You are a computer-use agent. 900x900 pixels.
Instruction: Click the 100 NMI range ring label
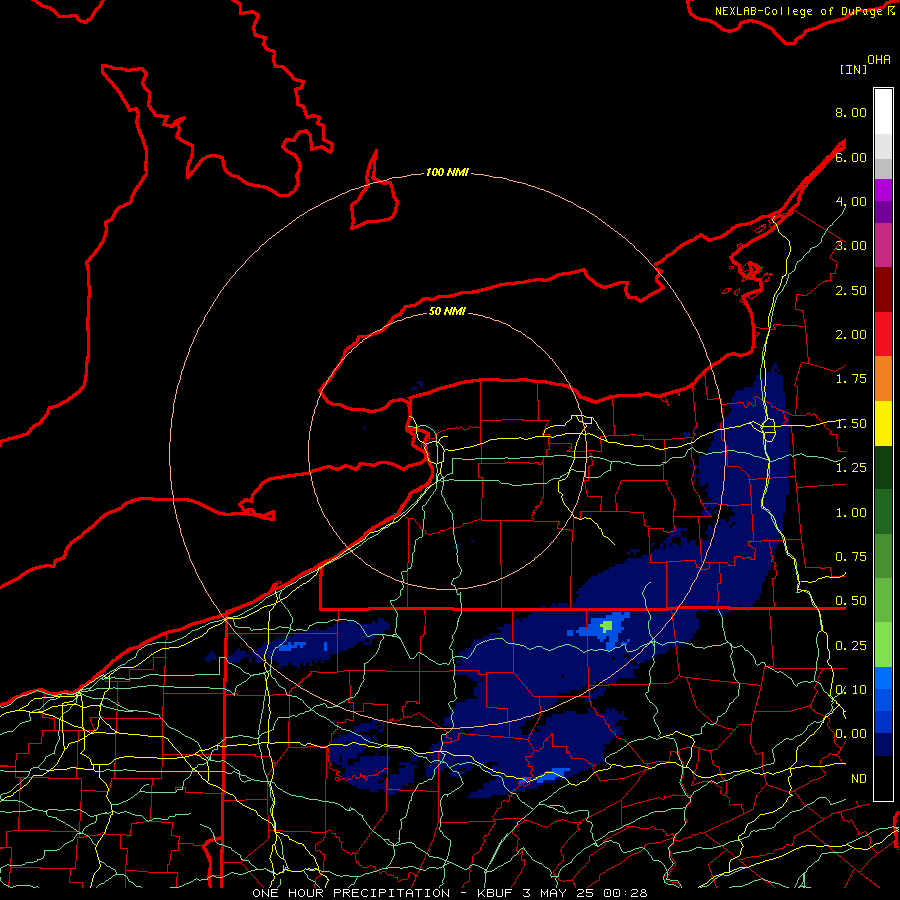tap(447, 172)
